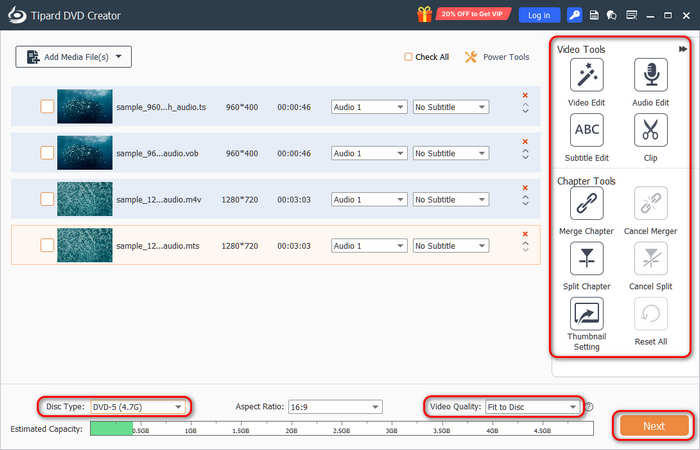700x450 pixels.
Task: Click the gift box promotion icon
Action: click(x=425, y=15)
